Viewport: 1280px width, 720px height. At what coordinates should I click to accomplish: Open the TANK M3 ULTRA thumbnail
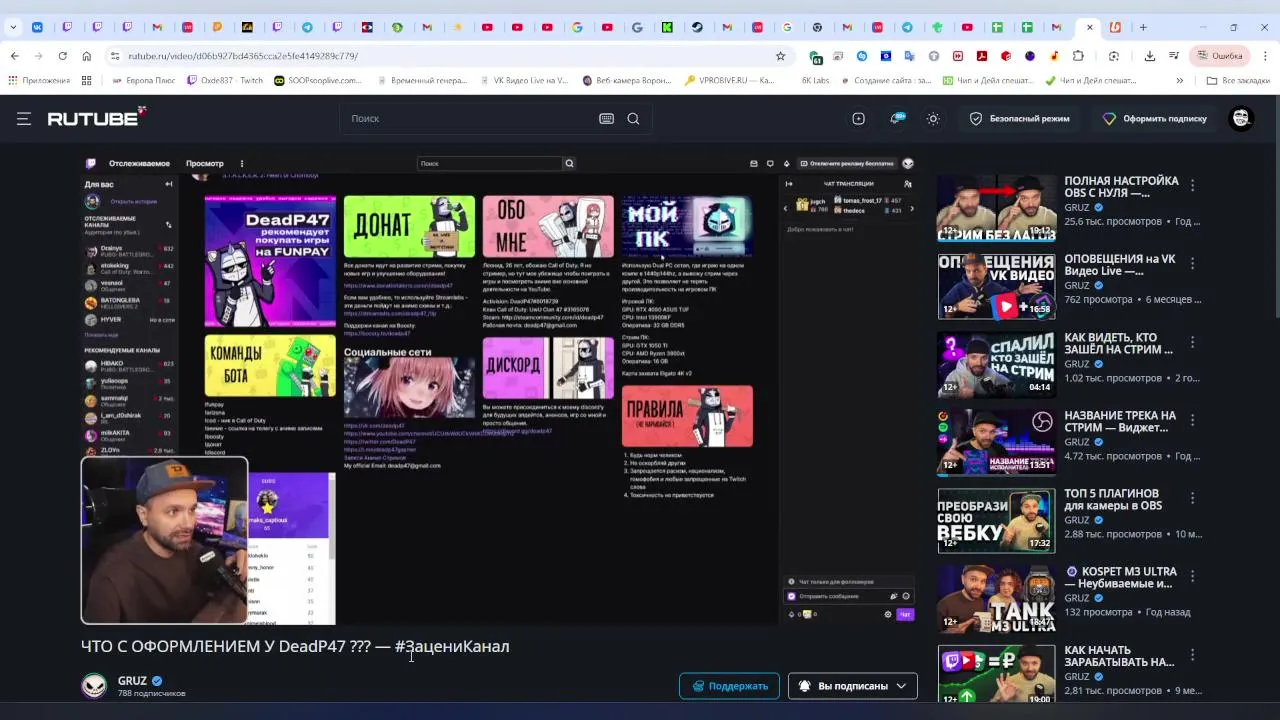pos(996,599)
